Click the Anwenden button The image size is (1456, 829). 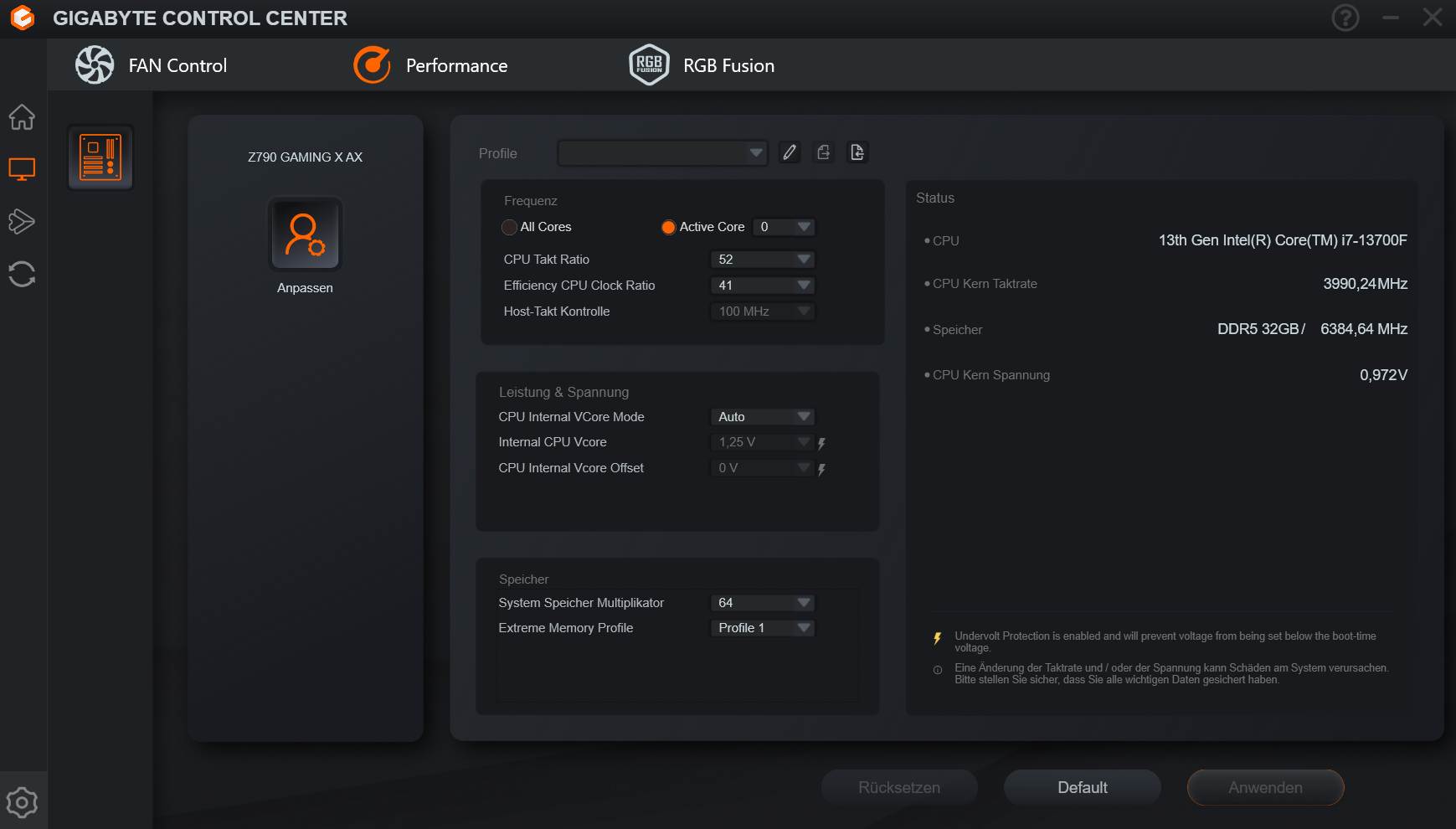(1266, 787)
